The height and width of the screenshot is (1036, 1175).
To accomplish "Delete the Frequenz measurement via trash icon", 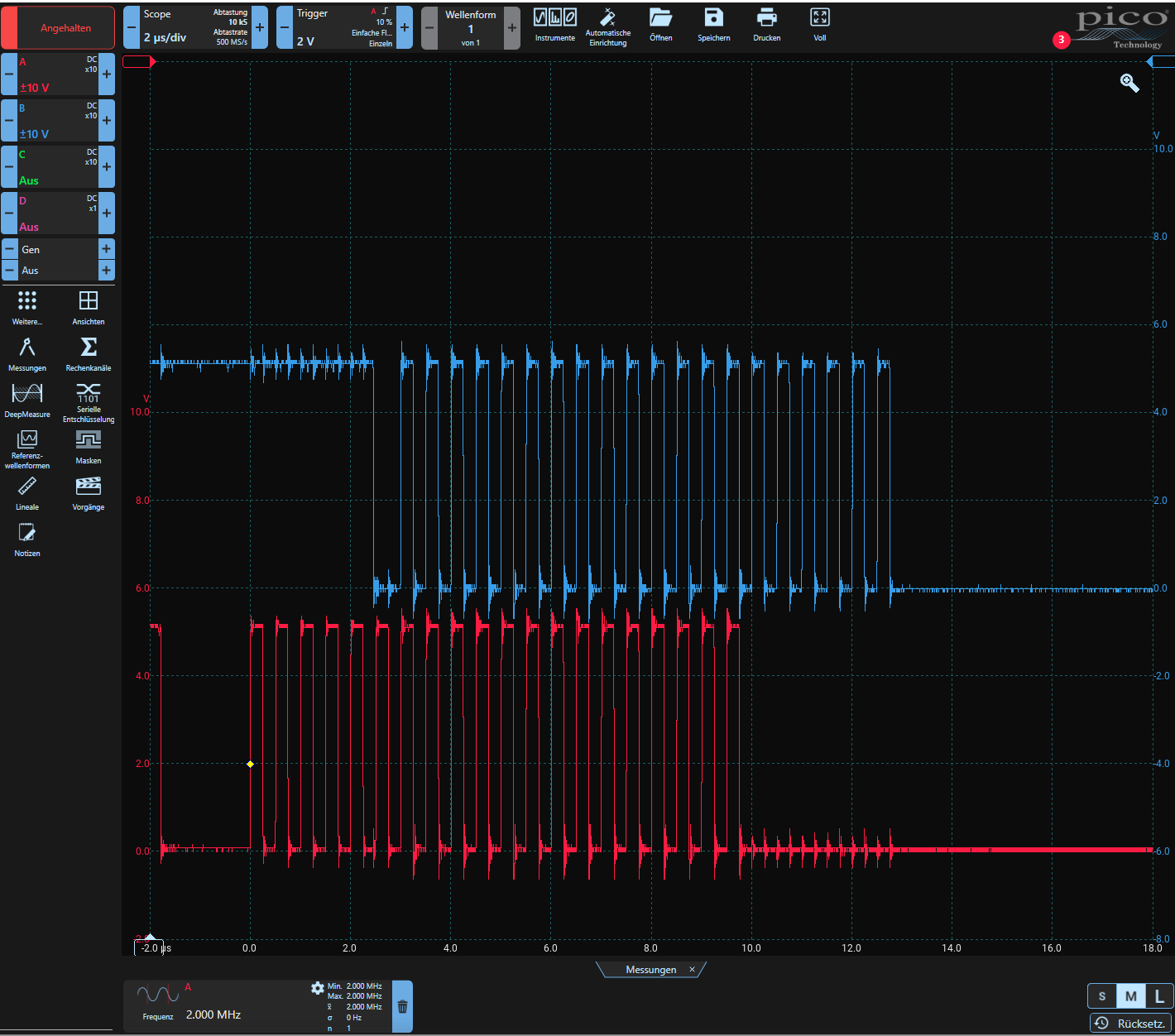I will pos(402,1006).
